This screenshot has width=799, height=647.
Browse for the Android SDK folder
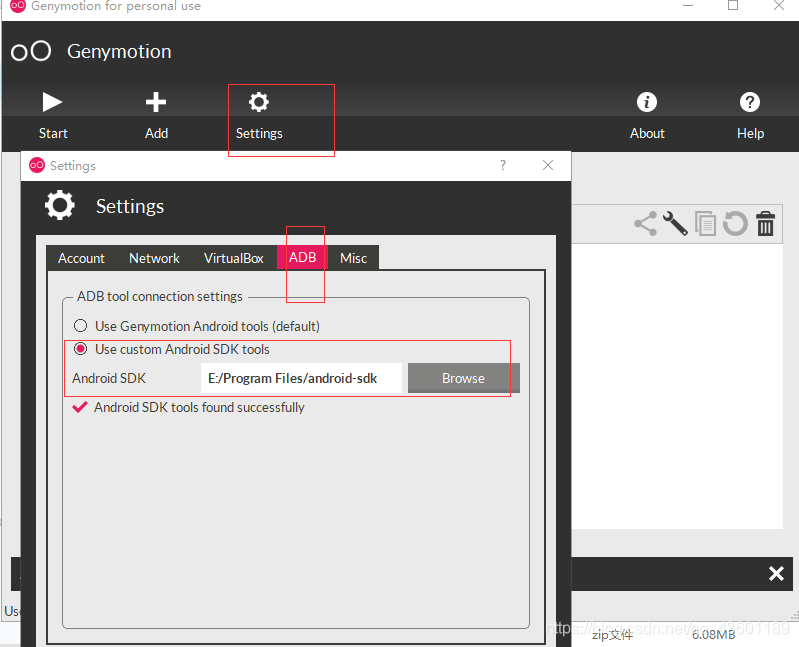coord(463,378)
